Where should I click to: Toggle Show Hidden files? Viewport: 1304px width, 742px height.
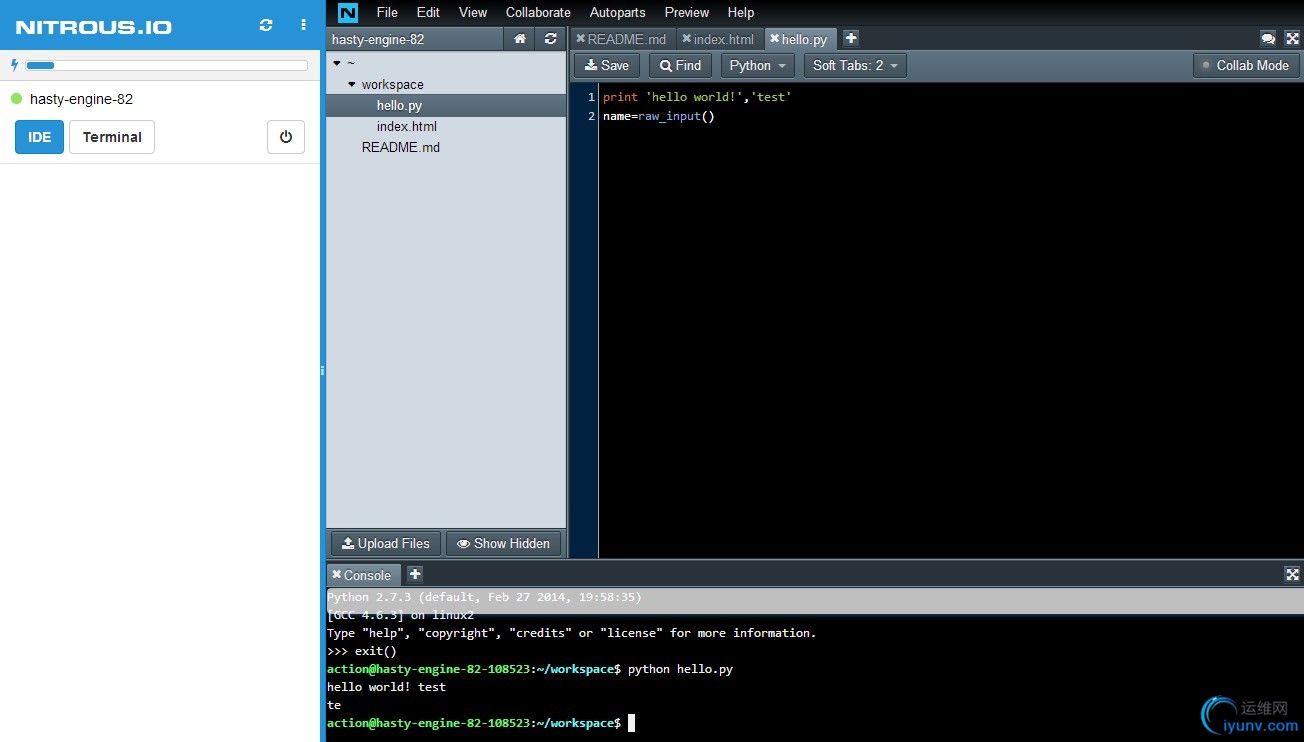pos(503,543)
